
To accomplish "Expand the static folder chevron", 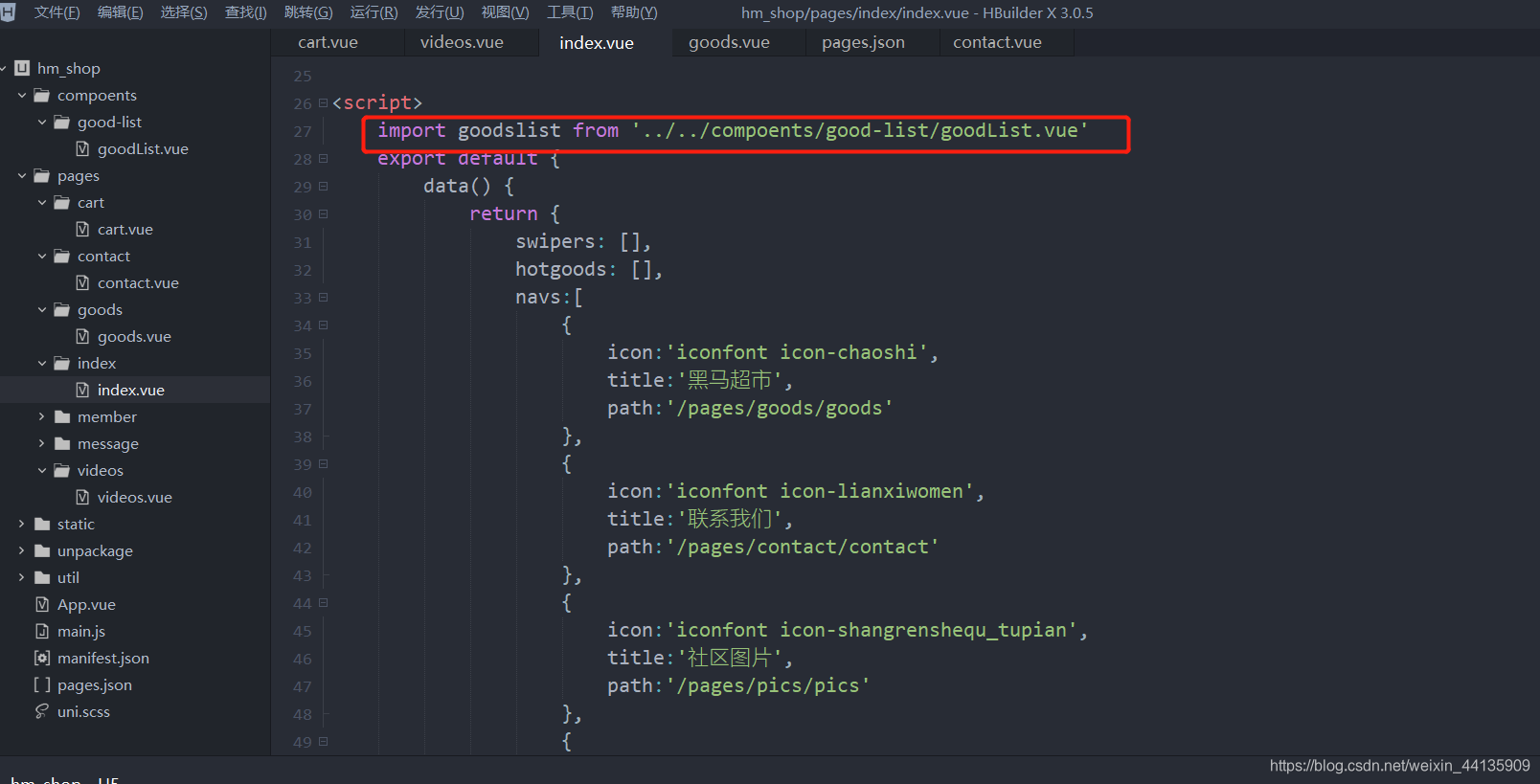I will pyautogui.click(x=22, y=525).
